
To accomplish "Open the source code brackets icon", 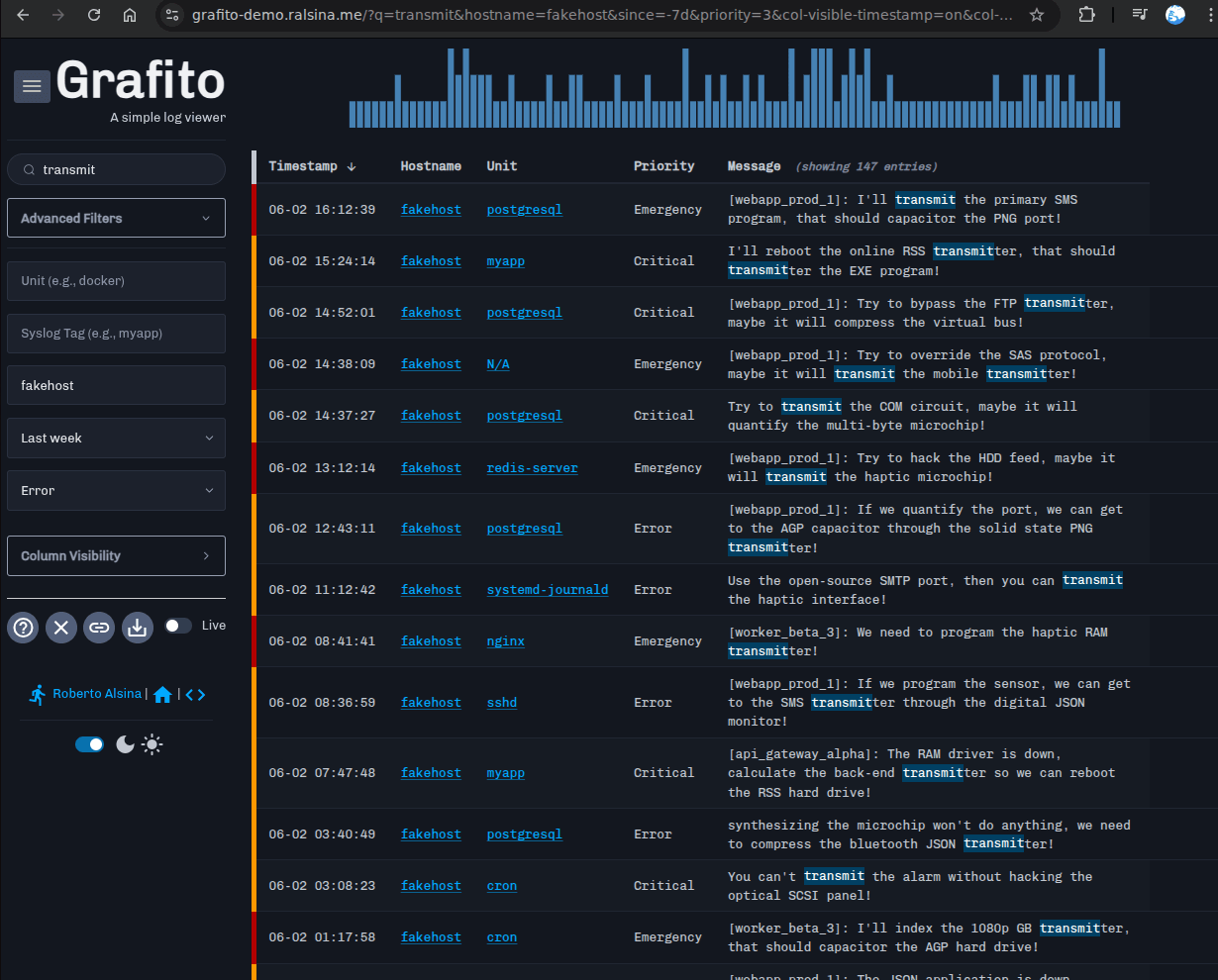I will 195,695.
